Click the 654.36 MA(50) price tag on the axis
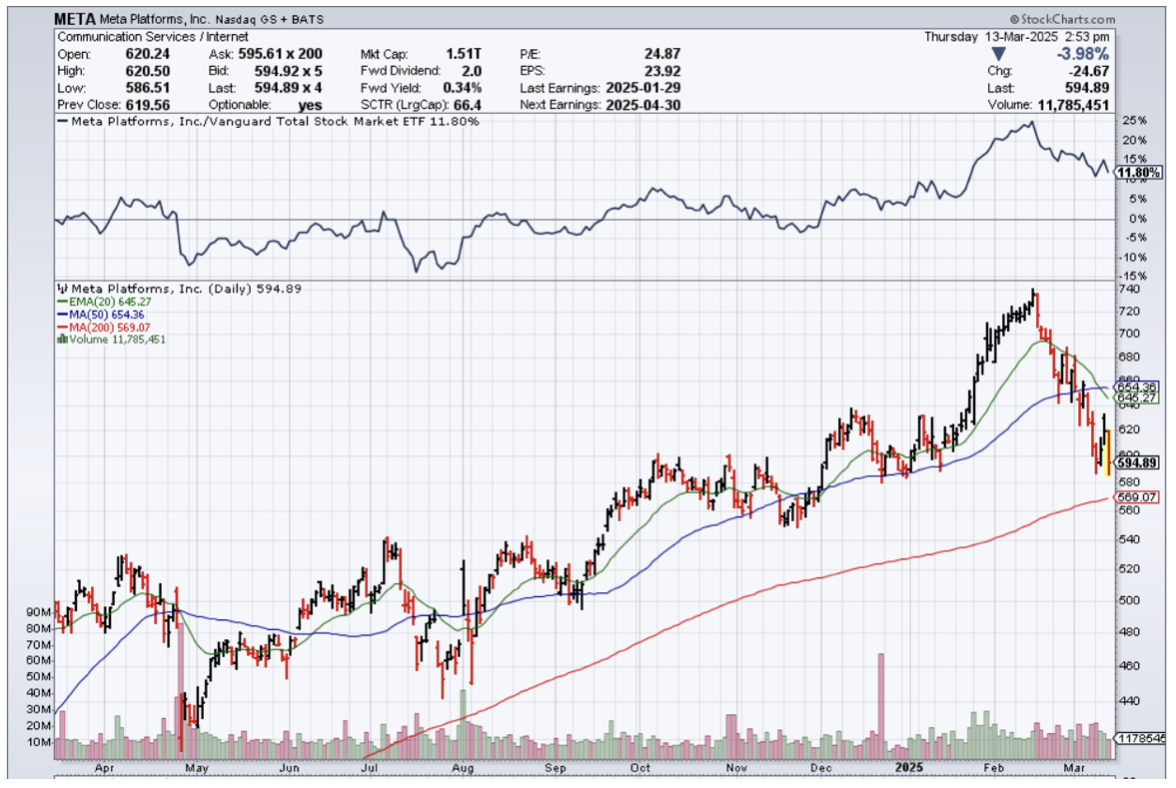 pyautogui.click(x=1137, y=386)
